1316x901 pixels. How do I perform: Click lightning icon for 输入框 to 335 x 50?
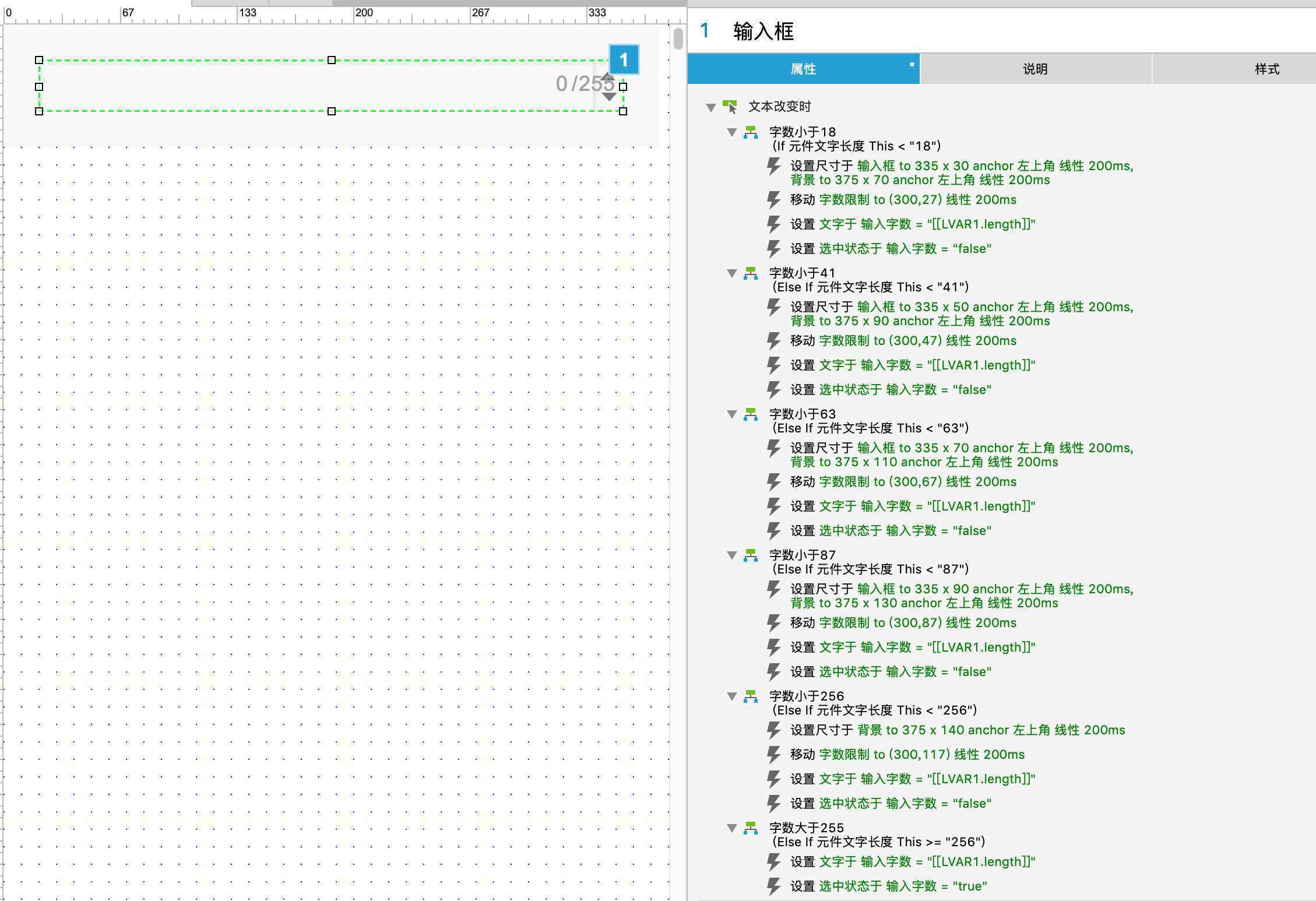pyautogui.click(x=773, y=308)
